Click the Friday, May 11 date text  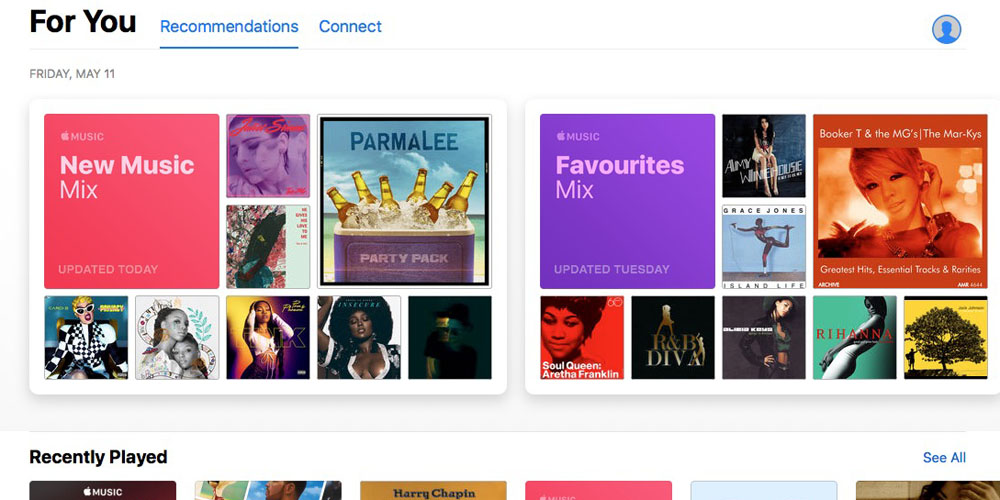72,74
